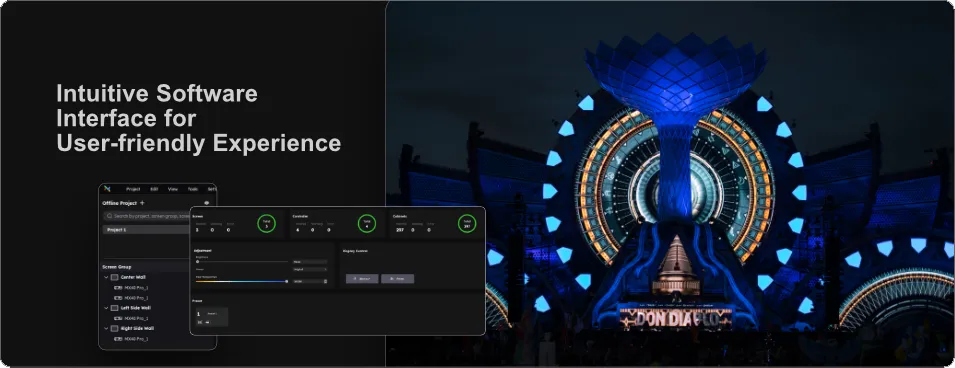Image resolution: width=955 pixels, height=368 pixels.
Task: Click the Right Side Wall screen group icon
Action: point(115,328)
